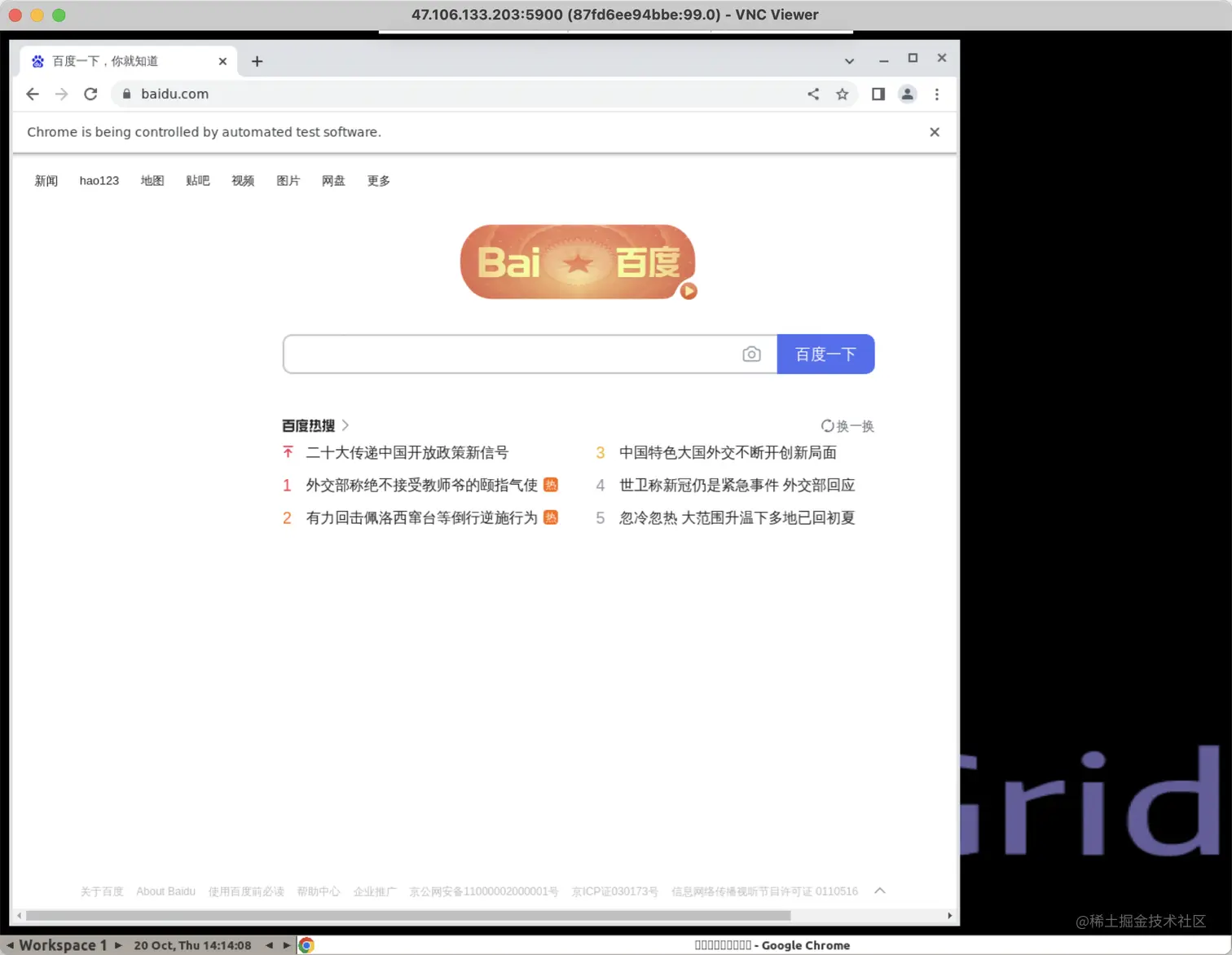Open About Baidu footer link

[165, 891]
